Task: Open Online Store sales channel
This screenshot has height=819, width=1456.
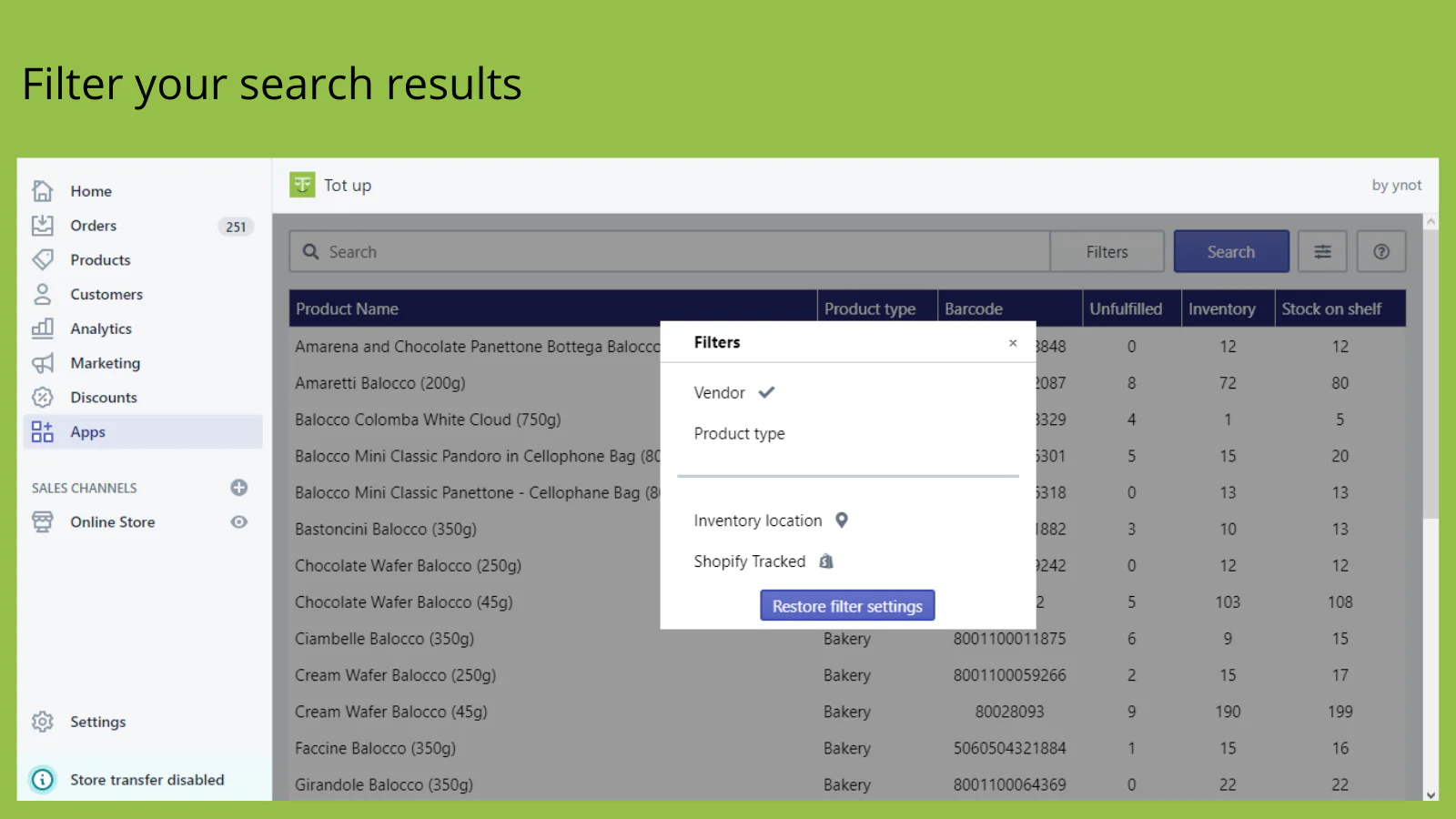Action: pyautogui.click(x=113, y=522)
